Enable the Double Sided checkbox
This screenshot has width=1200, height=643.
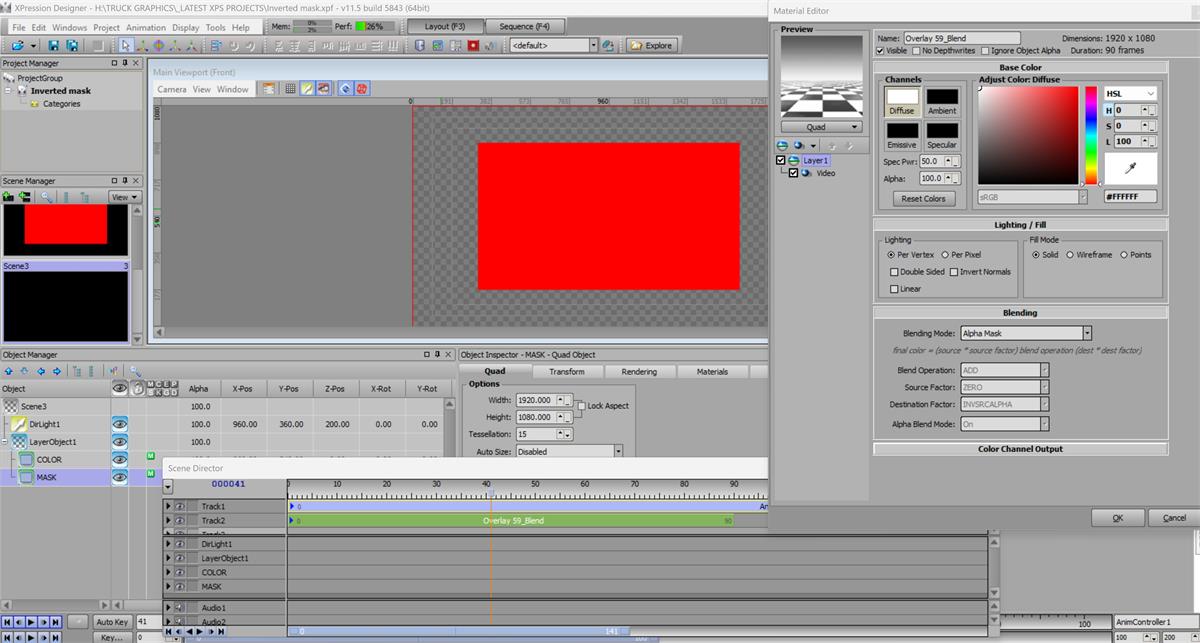pos(894,272)
